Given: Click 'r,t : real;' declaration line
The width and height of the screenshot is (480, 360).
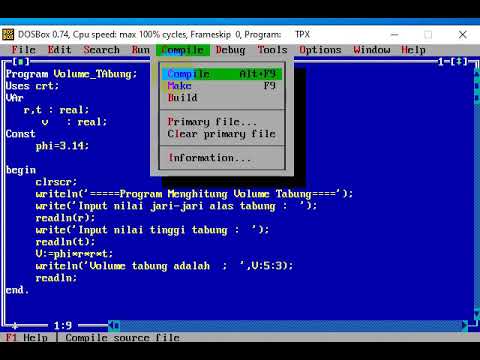Looking at the screenshot, I should (56, 110).
